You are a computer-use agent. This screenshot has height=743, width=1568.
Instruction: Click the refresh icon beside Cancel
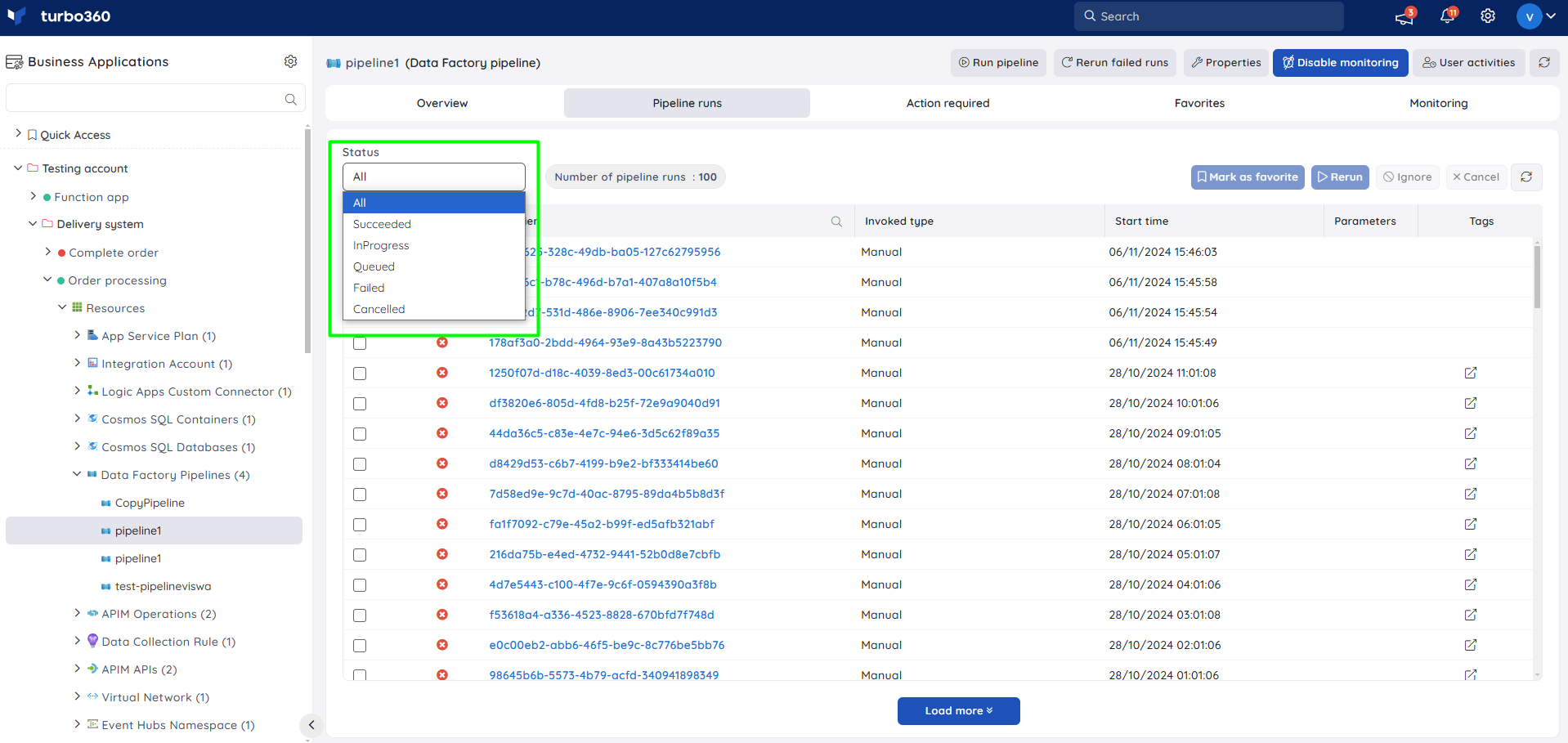(1526, 177)
